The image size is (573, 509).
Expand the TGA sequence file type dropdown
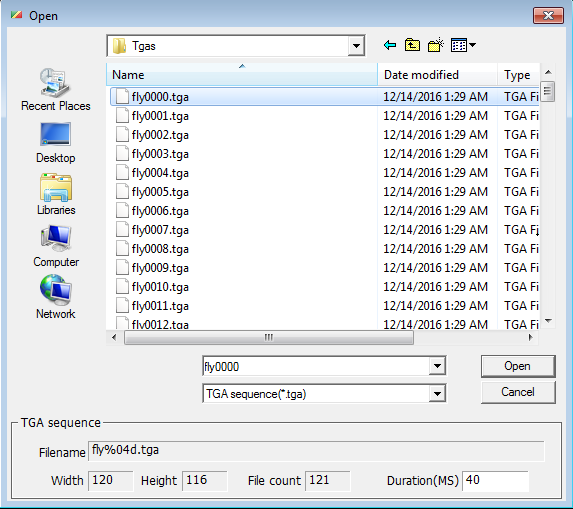coord(437,394)
